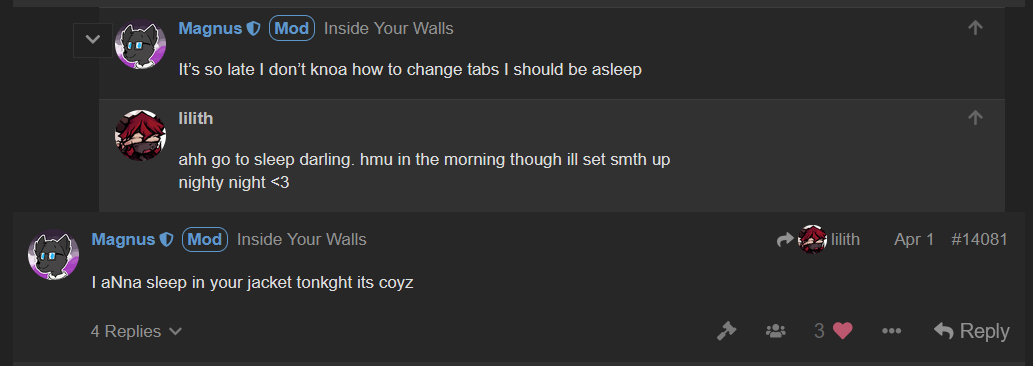Like the post with heart icon
This screenshot has width=1033, height=366.
pyautogui.click(x=842, y=331)
